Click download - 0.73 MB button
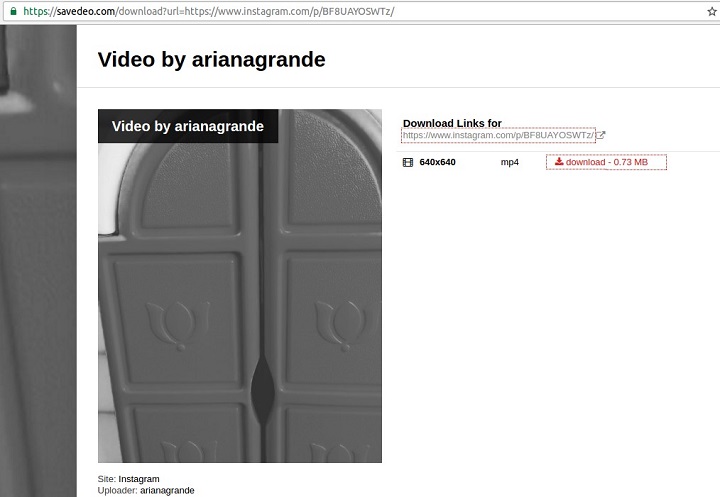 pyautogui.click(x=606, y=162)
